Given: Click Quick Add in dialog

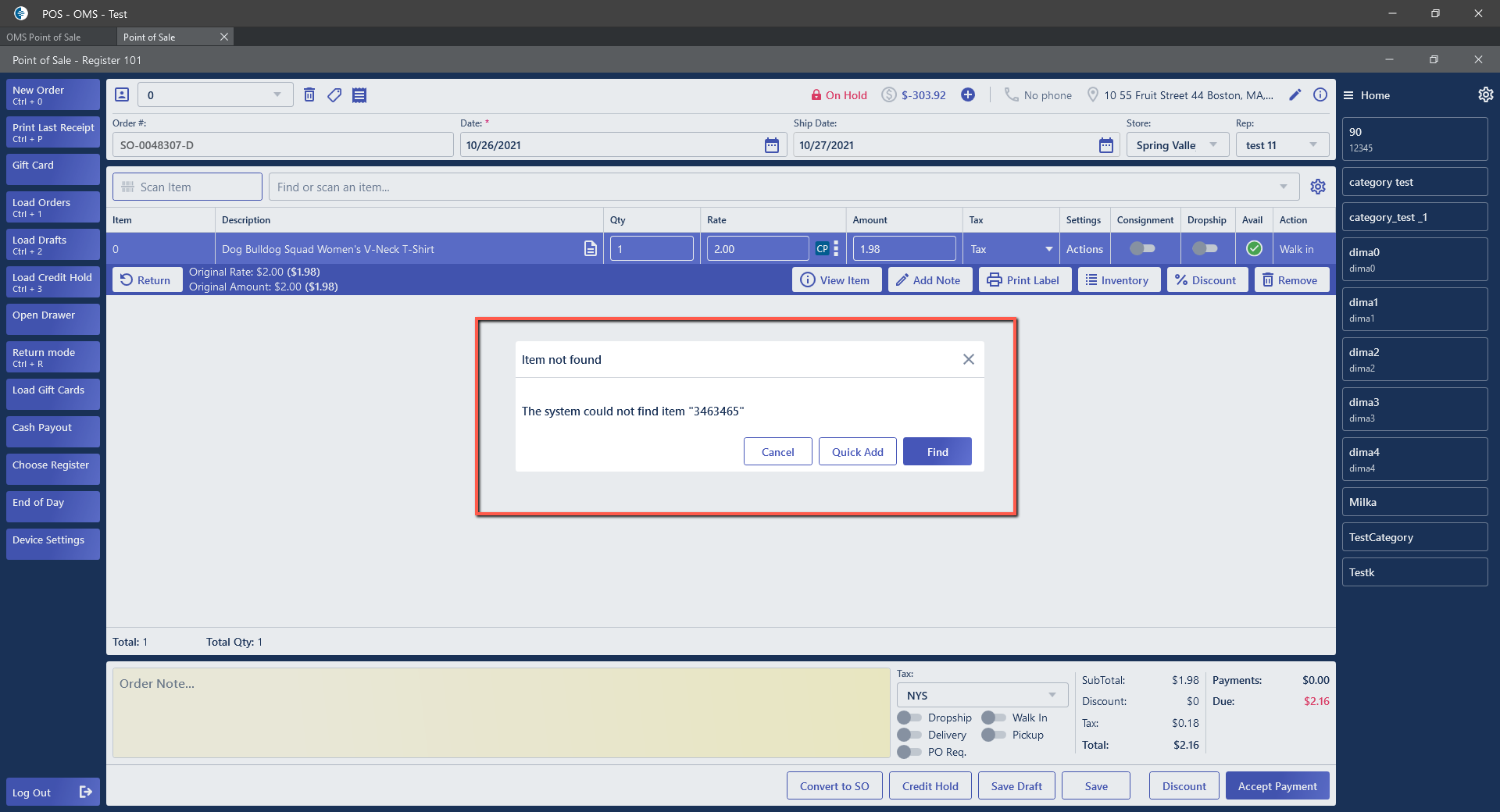Looking at the screenshot, I should pyautogui.click(x=858, y=451).
